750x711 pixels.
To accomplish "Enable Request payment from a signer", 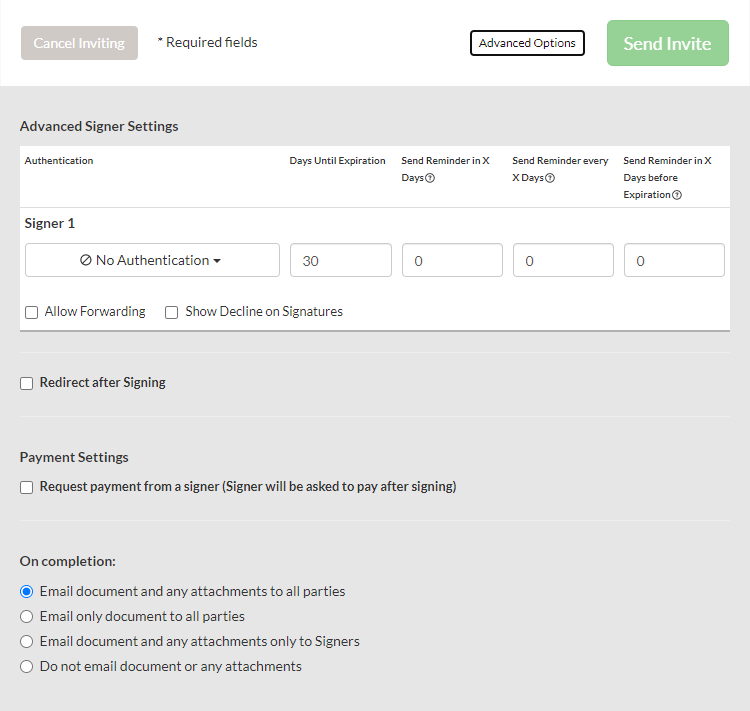I will (27, 487).
